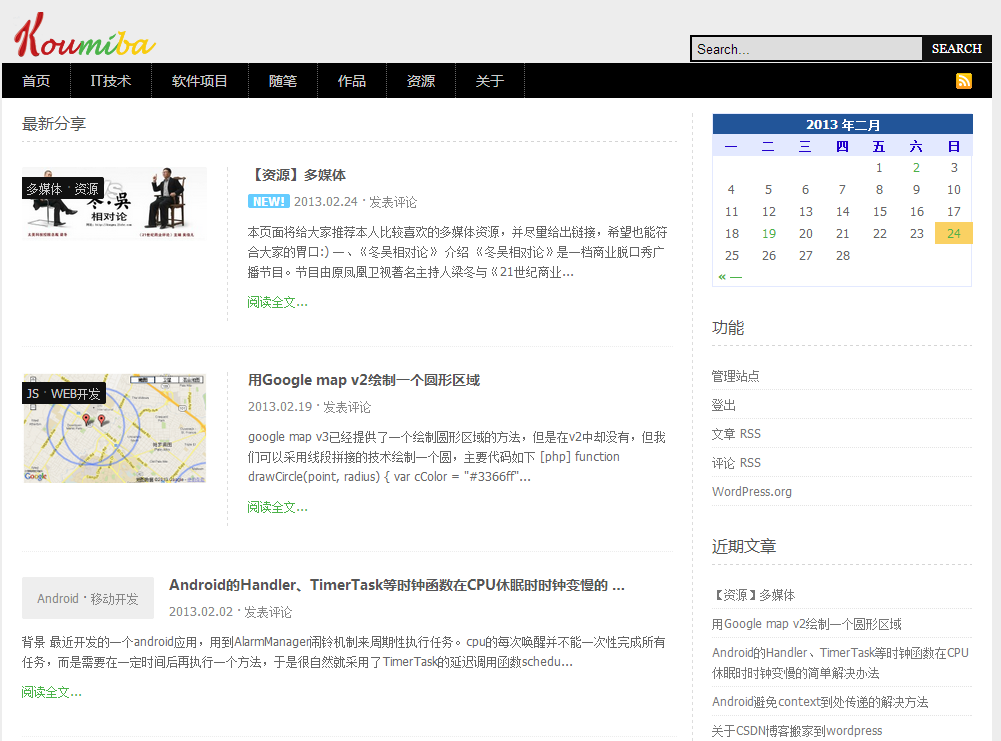
Task: Focus the Search text field
Action: 805,49
